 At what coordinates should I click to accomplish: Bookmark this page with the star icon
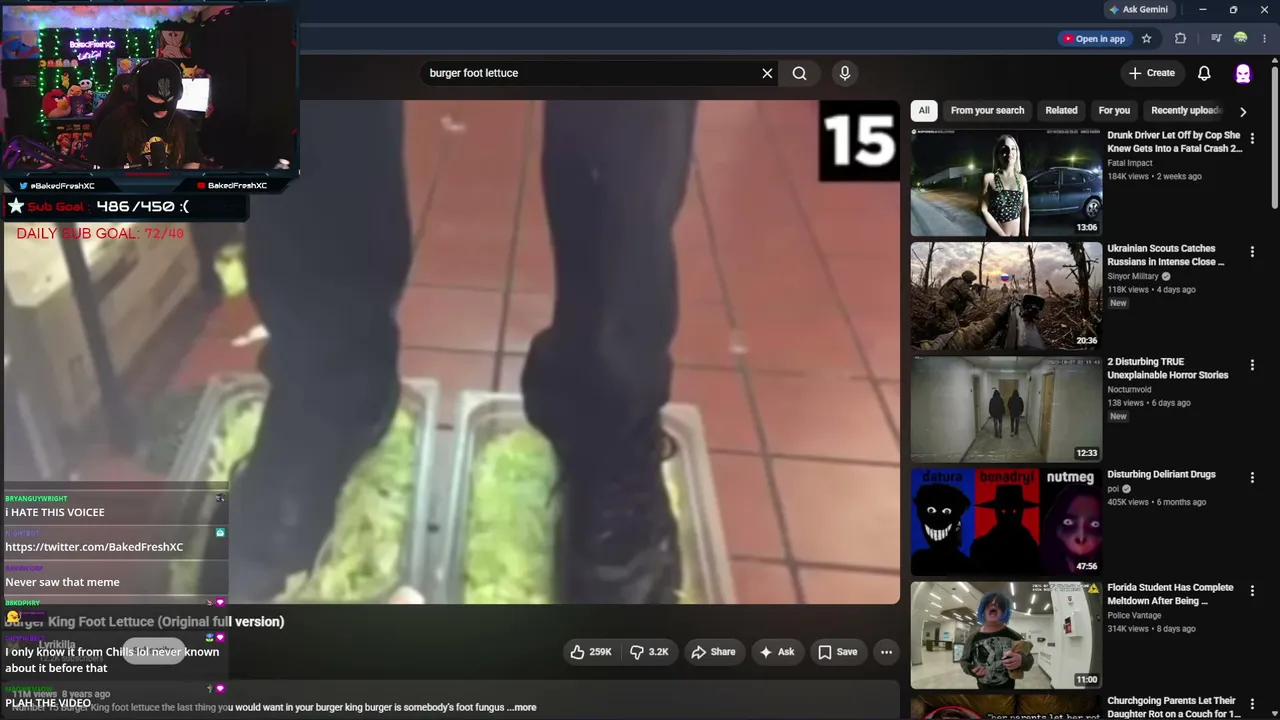(x=1147, y=39)
